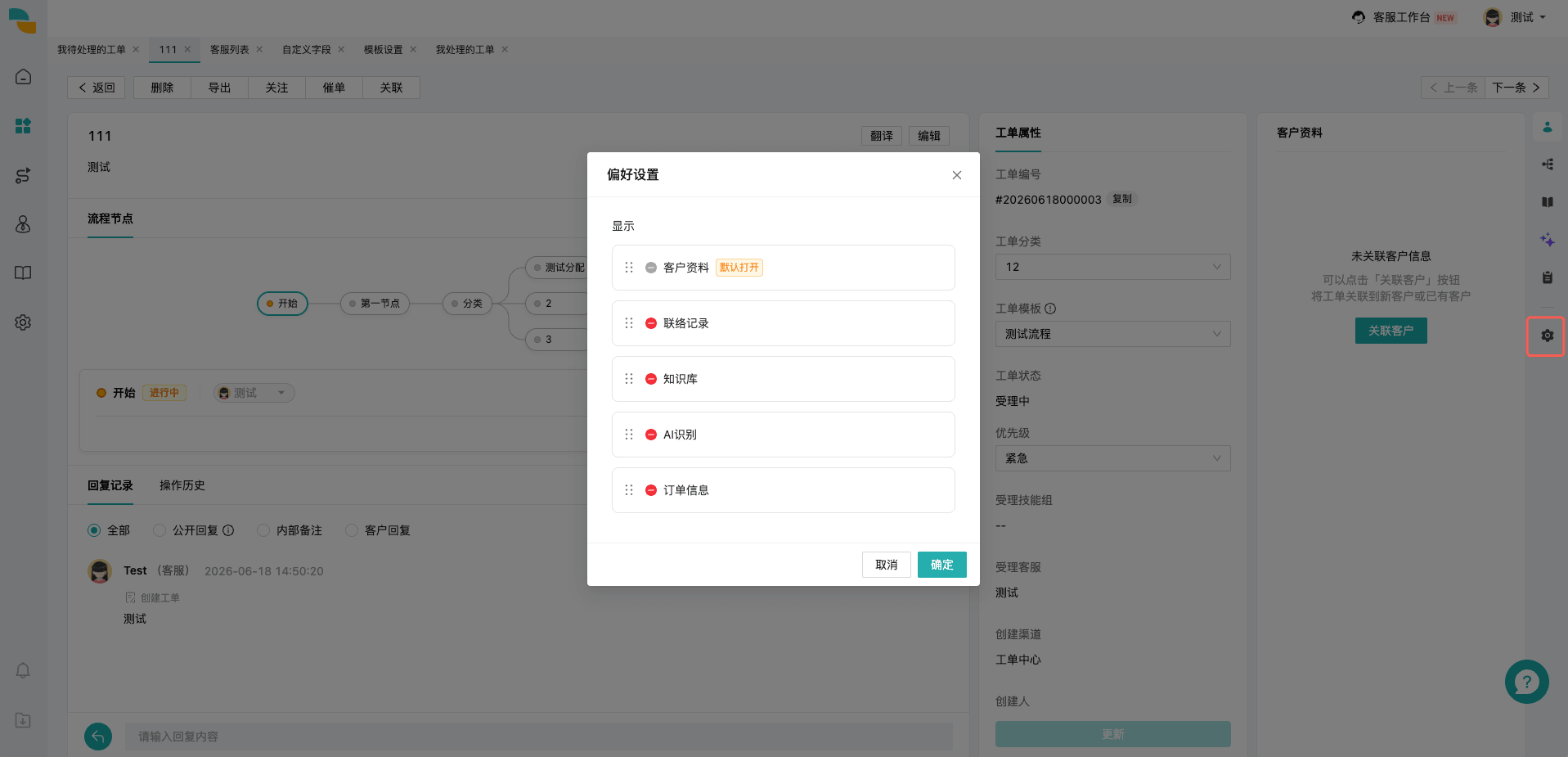Click drag handle of 知识库 row
The height and width of the screenshot is (757, 1568).
[629, 379]
